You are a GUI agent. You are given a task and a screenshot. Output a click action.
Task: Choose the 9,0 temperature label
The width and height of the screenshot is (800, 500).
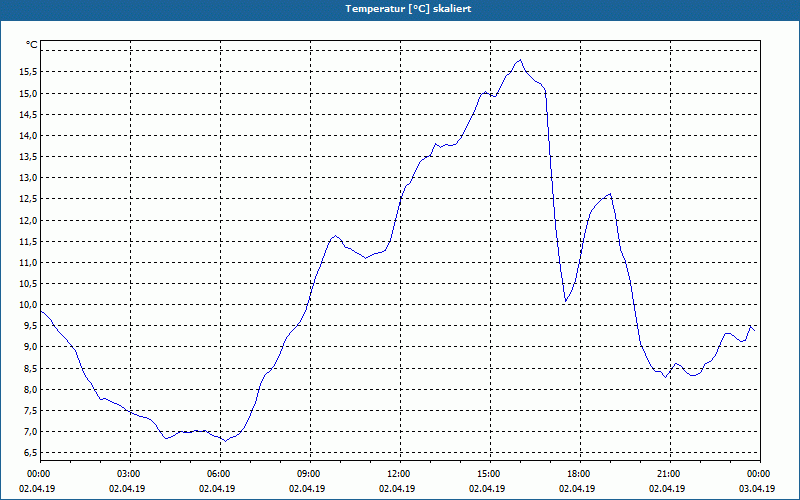(x=30, y=347)
